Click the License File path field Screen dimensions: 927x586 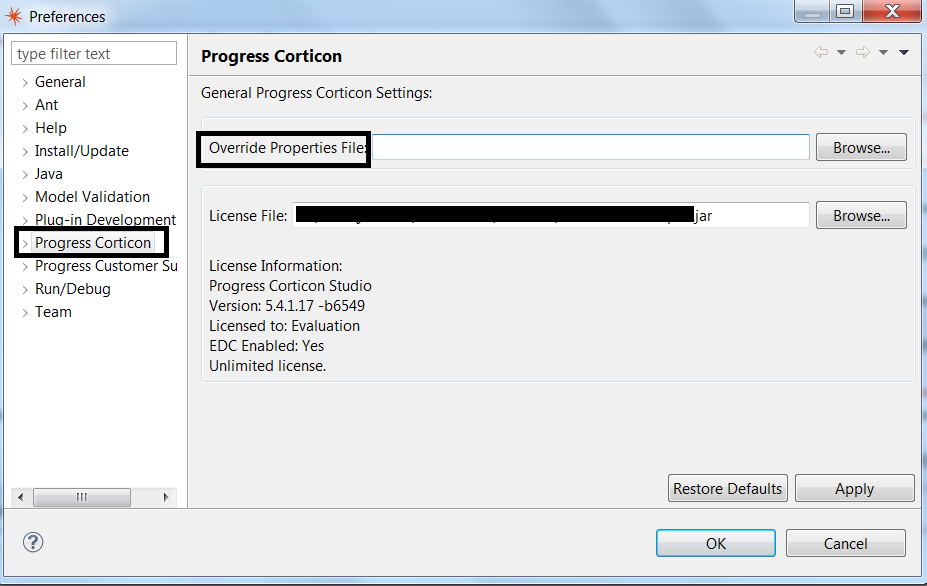550,215
